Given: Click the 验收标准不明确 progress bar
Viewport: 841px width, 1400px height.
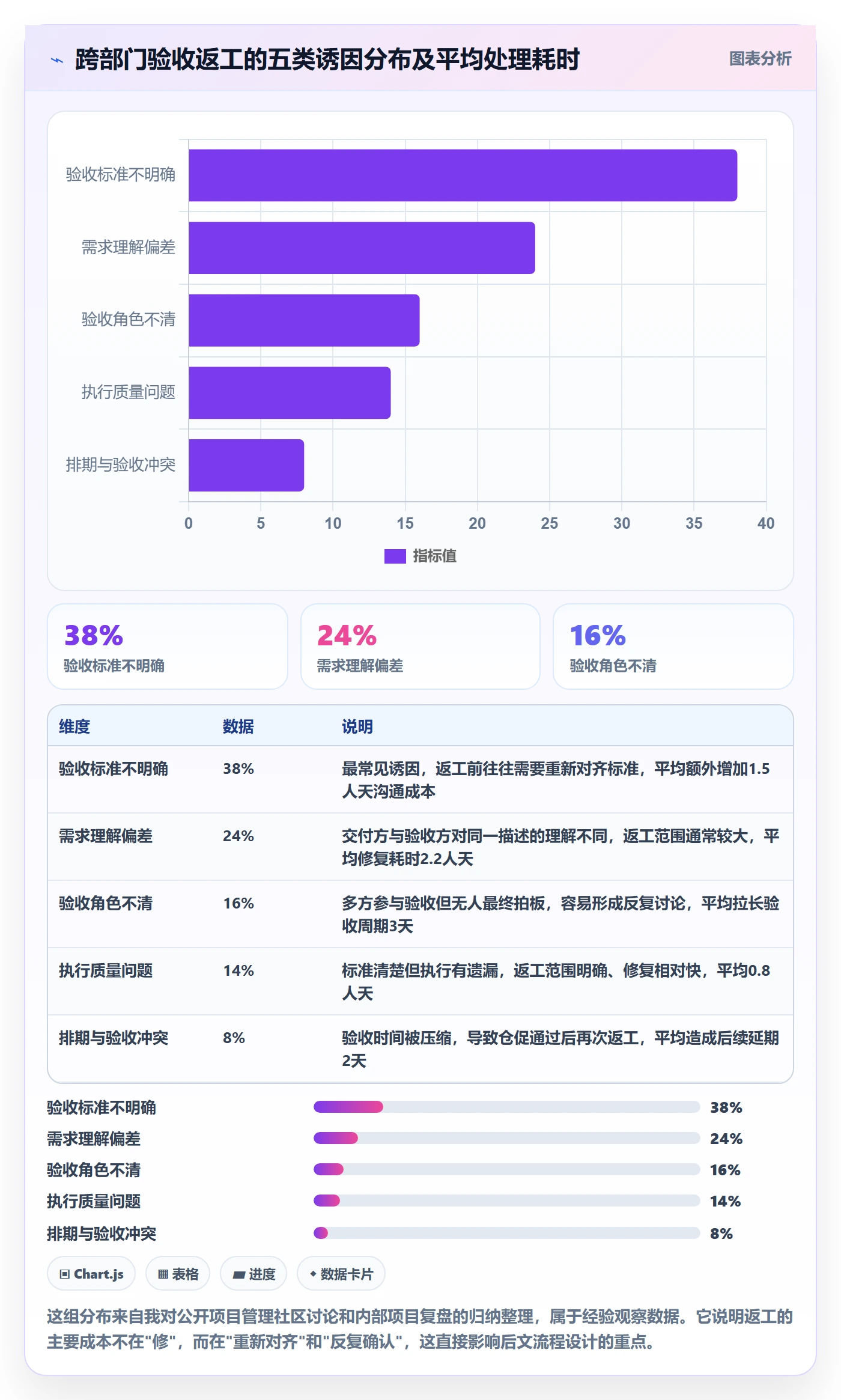Looking at the screenshot, I should pyautogui.click(x=506, y=1107).
